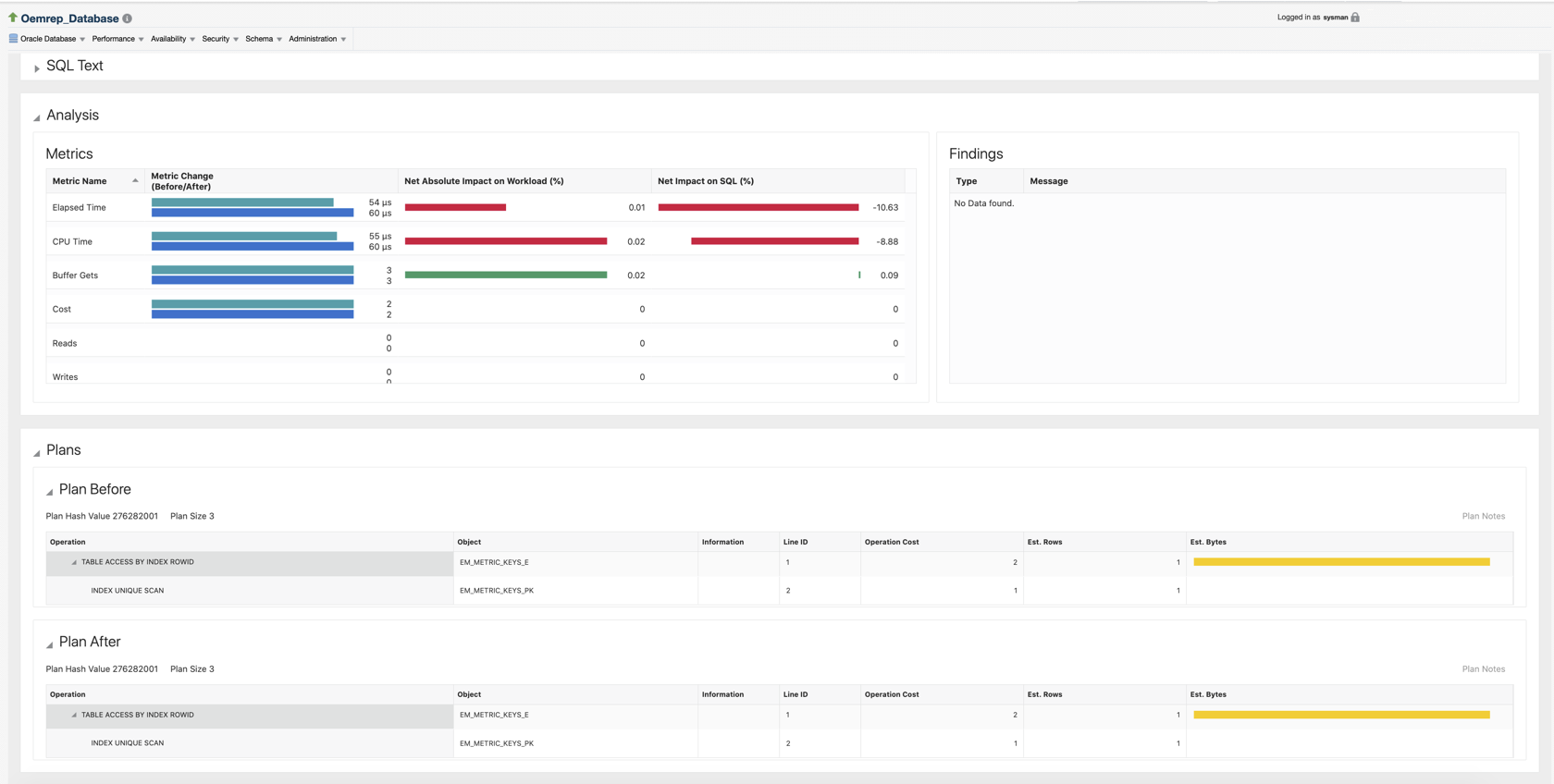Click the -10.63 net impact value

(885, 207)
